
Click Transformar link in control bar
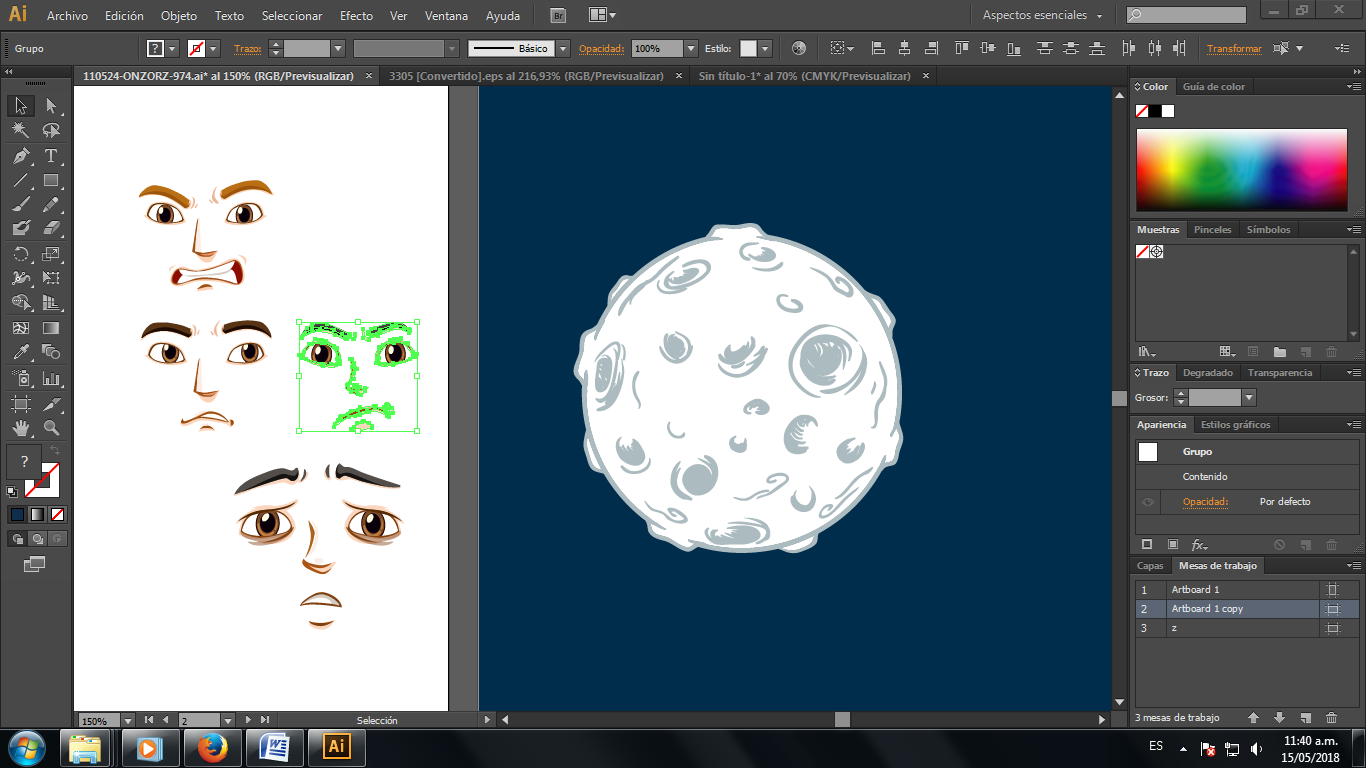click(1234, 49)
